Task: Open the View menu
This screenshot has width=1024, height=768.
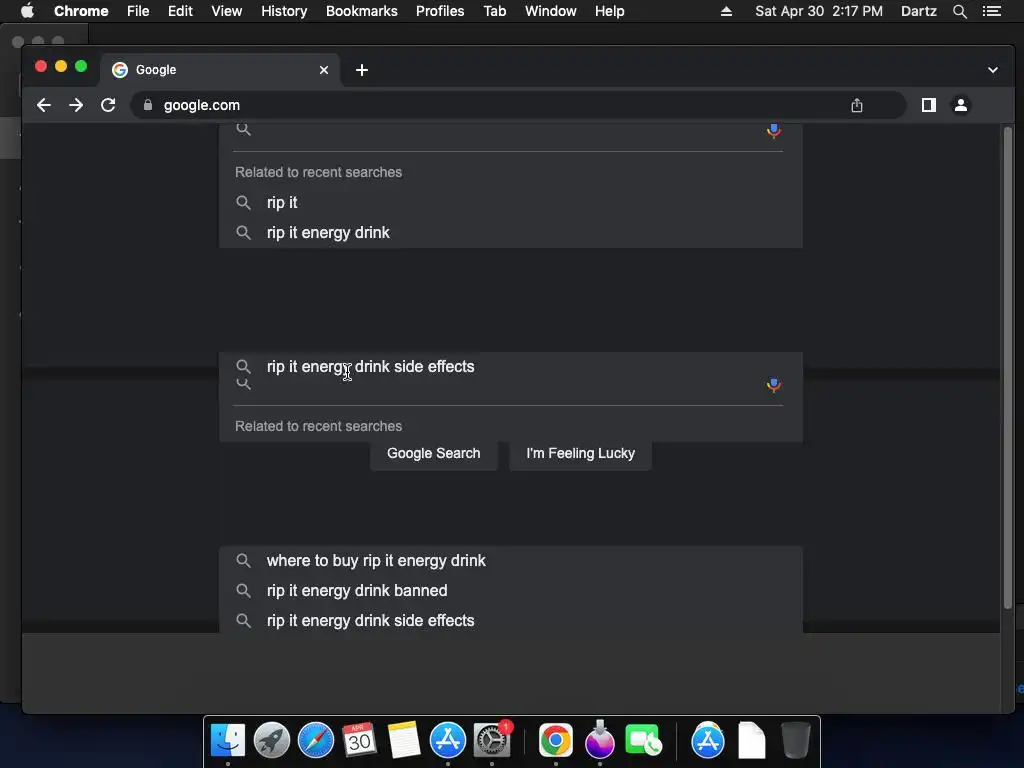Action: (x=227, y=11)
